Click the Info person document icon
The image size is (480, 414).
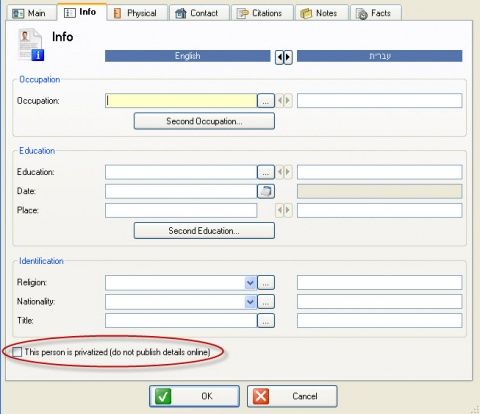point(31,45)
